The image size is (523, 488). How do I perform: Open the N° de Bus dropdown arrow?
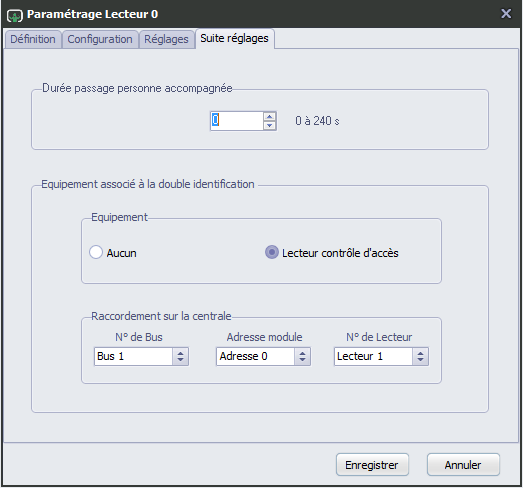pos(180,356)
